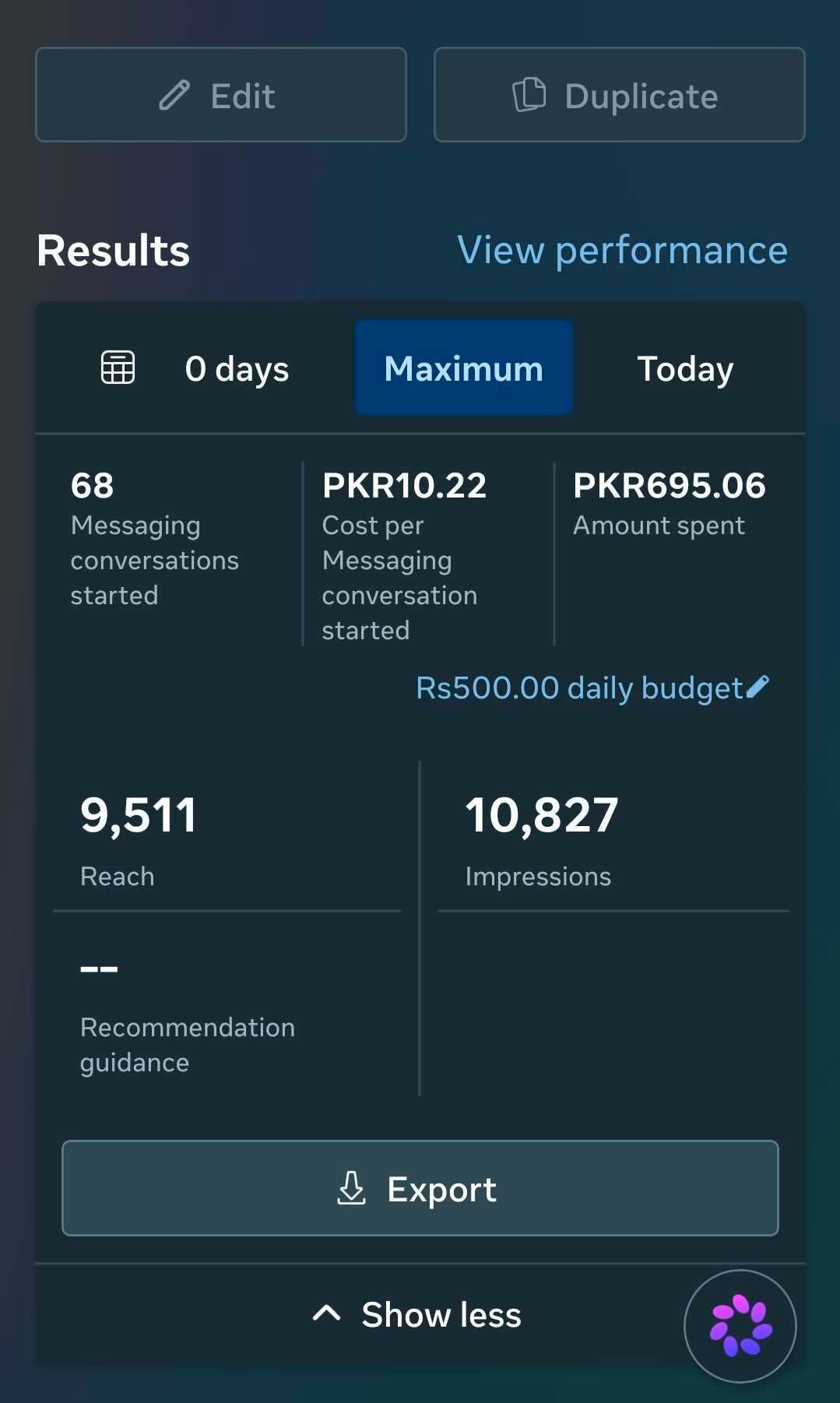This screenshot has height=1403, width=840.
Task: Open the colorful Meta AI assistant icon
Action: click(x=740, y=1326)
